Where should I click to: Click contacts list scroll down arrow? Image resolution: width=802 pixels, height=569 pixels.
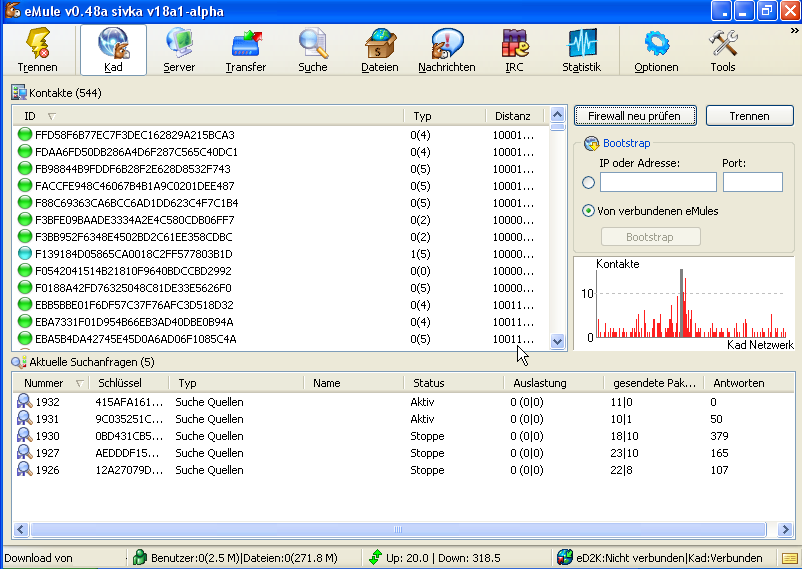click(558, 341)
